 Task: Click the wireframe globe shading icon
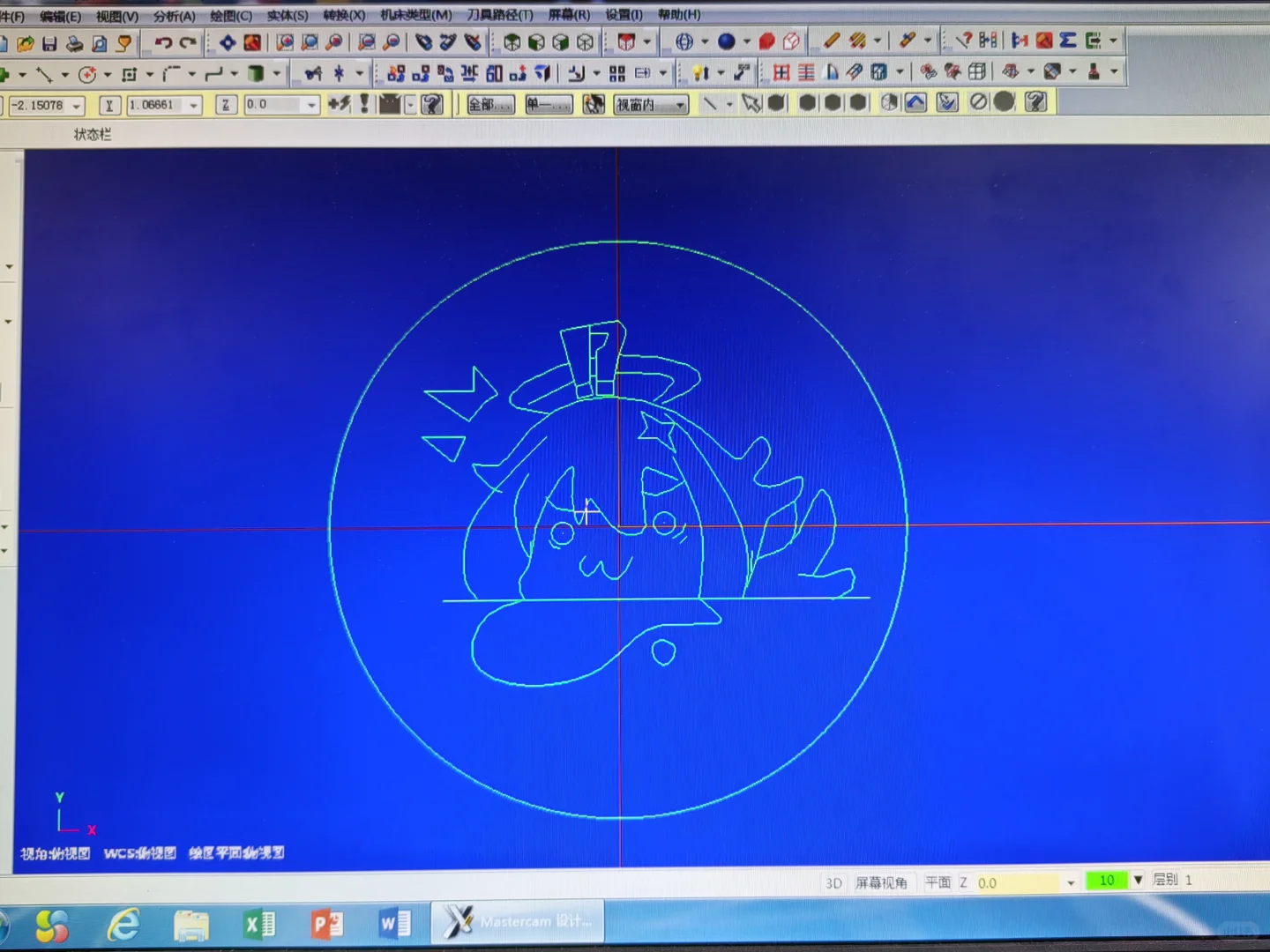684,41
